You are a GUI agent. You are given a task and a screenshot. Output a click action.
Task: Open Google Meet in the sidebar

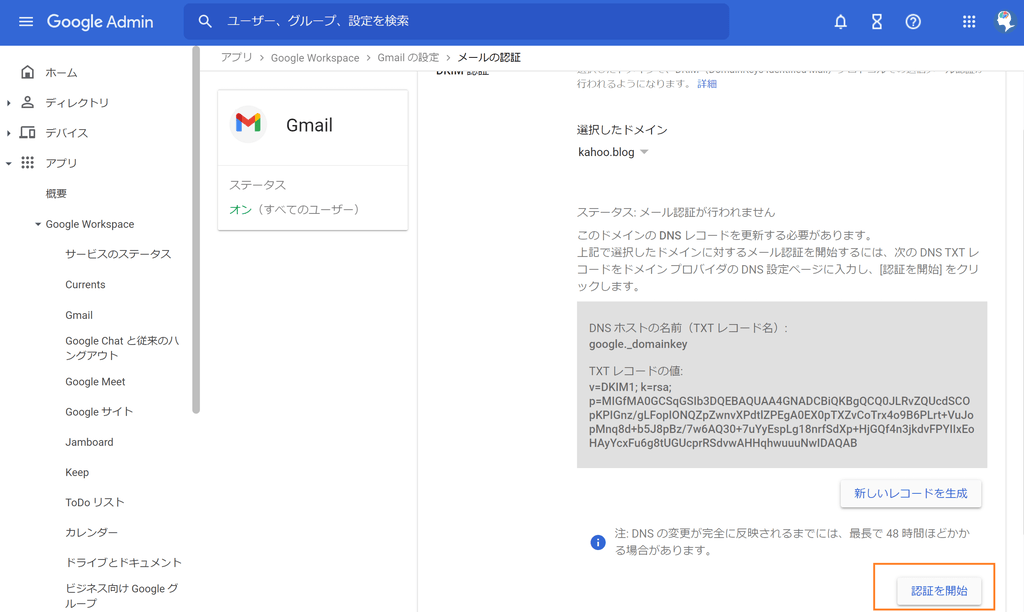click(95, 381)
